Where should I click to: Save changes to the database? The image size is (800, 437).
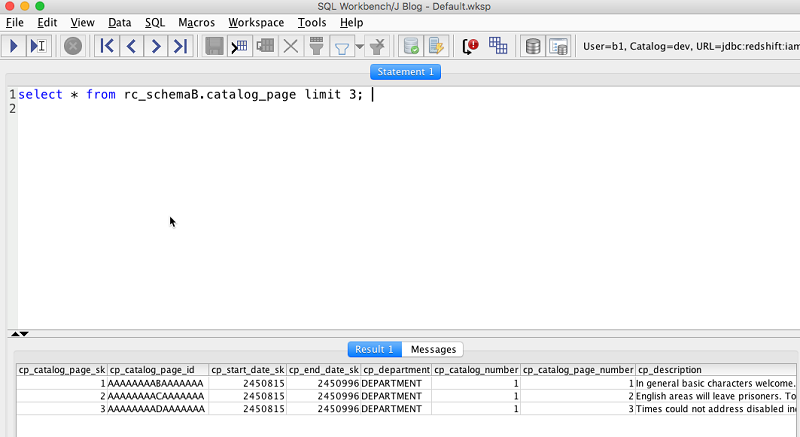click(x=214, y=46)
